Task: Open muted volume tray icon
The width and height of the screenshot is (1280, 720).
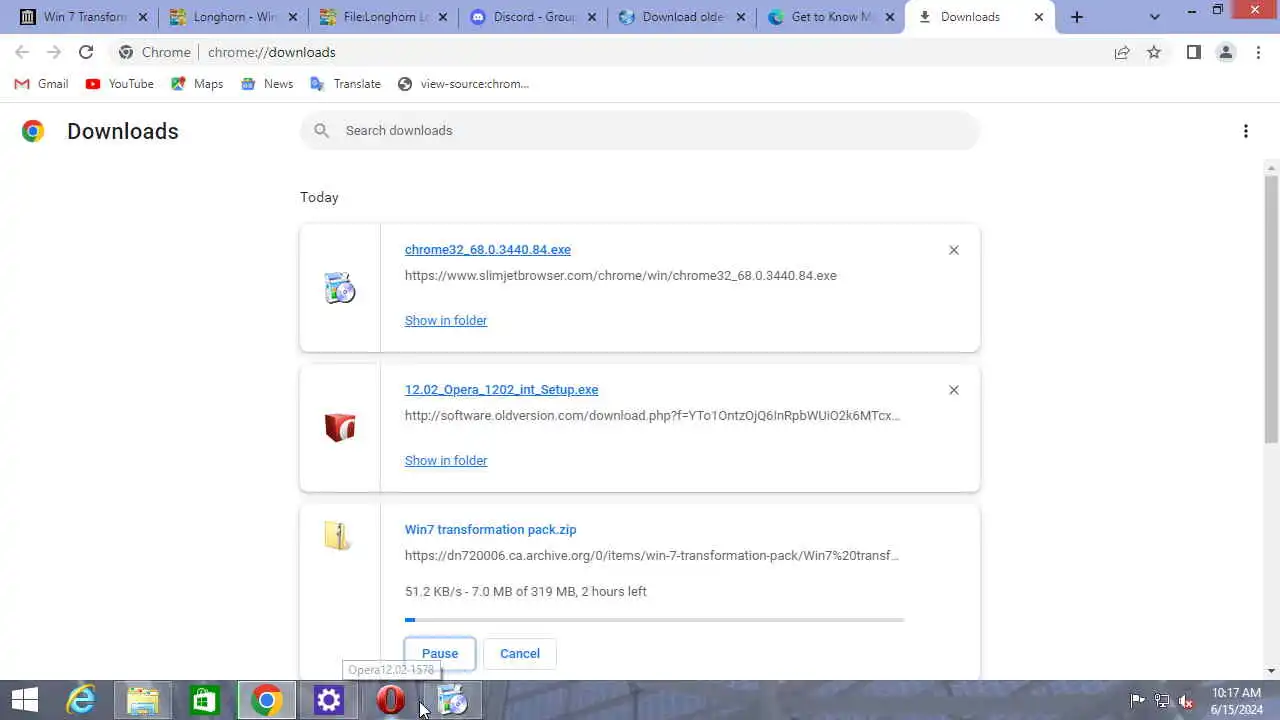Action: coord(1187,701)
